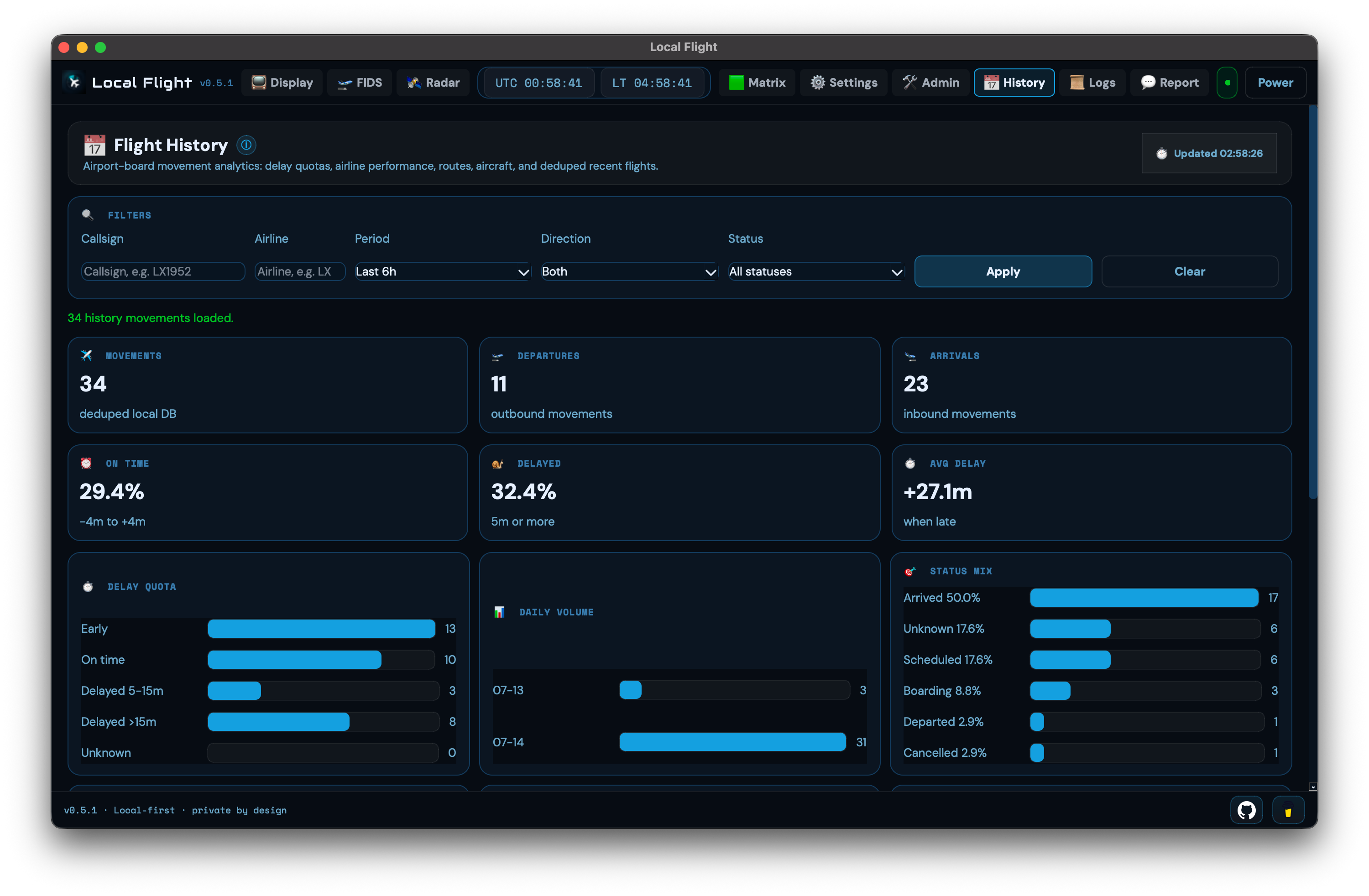Switch to the Settings tab
Viewport: 1369px width, 896px height.
[844, 83]
